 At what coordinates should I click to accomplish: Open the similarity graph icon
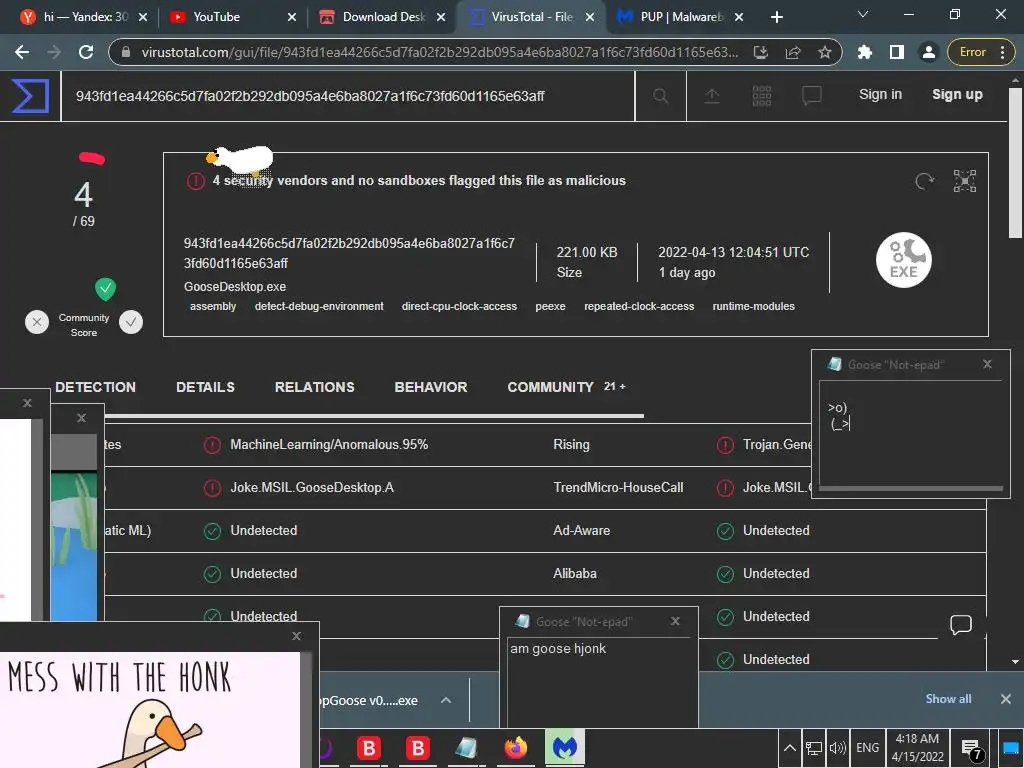[x=965, y=181]
